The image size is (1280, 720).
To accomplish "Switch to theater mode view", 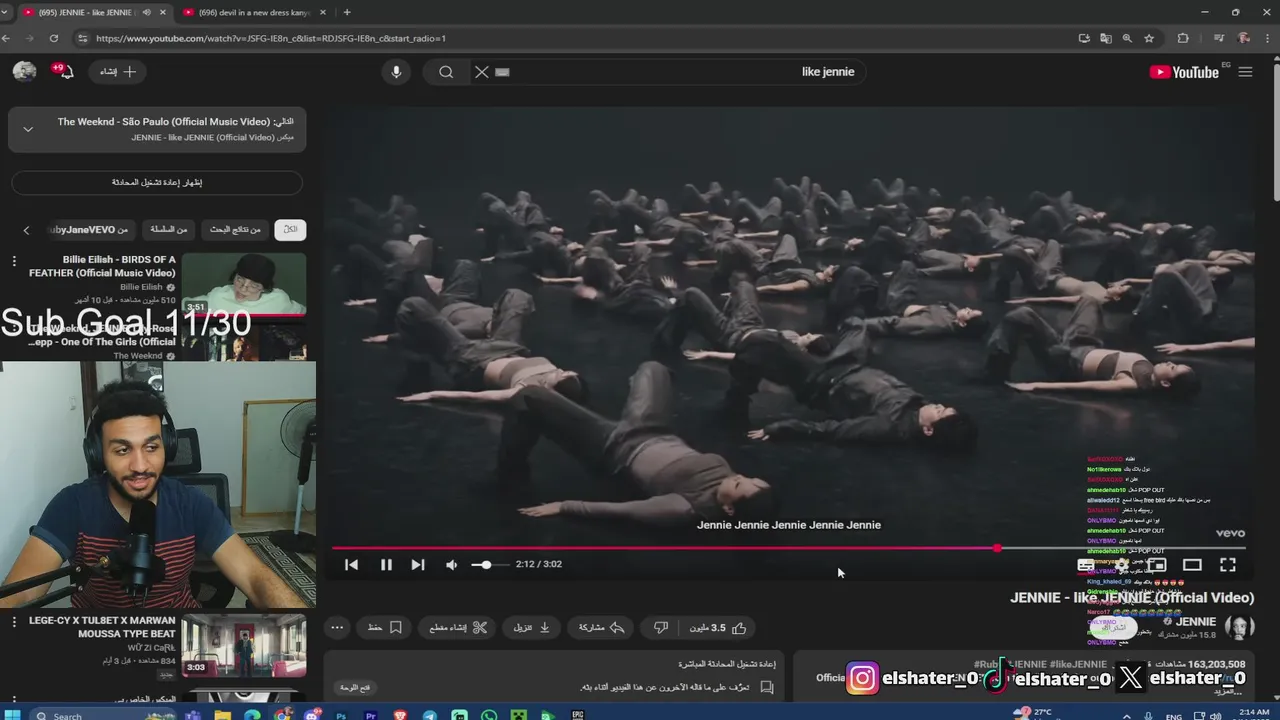I will pyautogui.click(x=1192, y=565).
